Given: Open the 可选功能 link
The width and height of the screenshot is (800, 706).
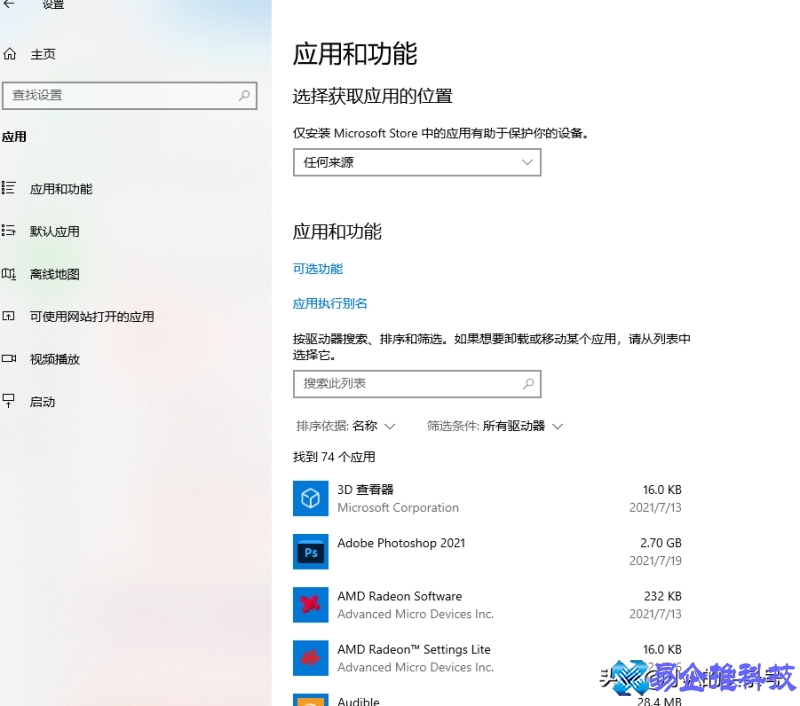Looking at the screenshot, I should (x=318, y=269).
